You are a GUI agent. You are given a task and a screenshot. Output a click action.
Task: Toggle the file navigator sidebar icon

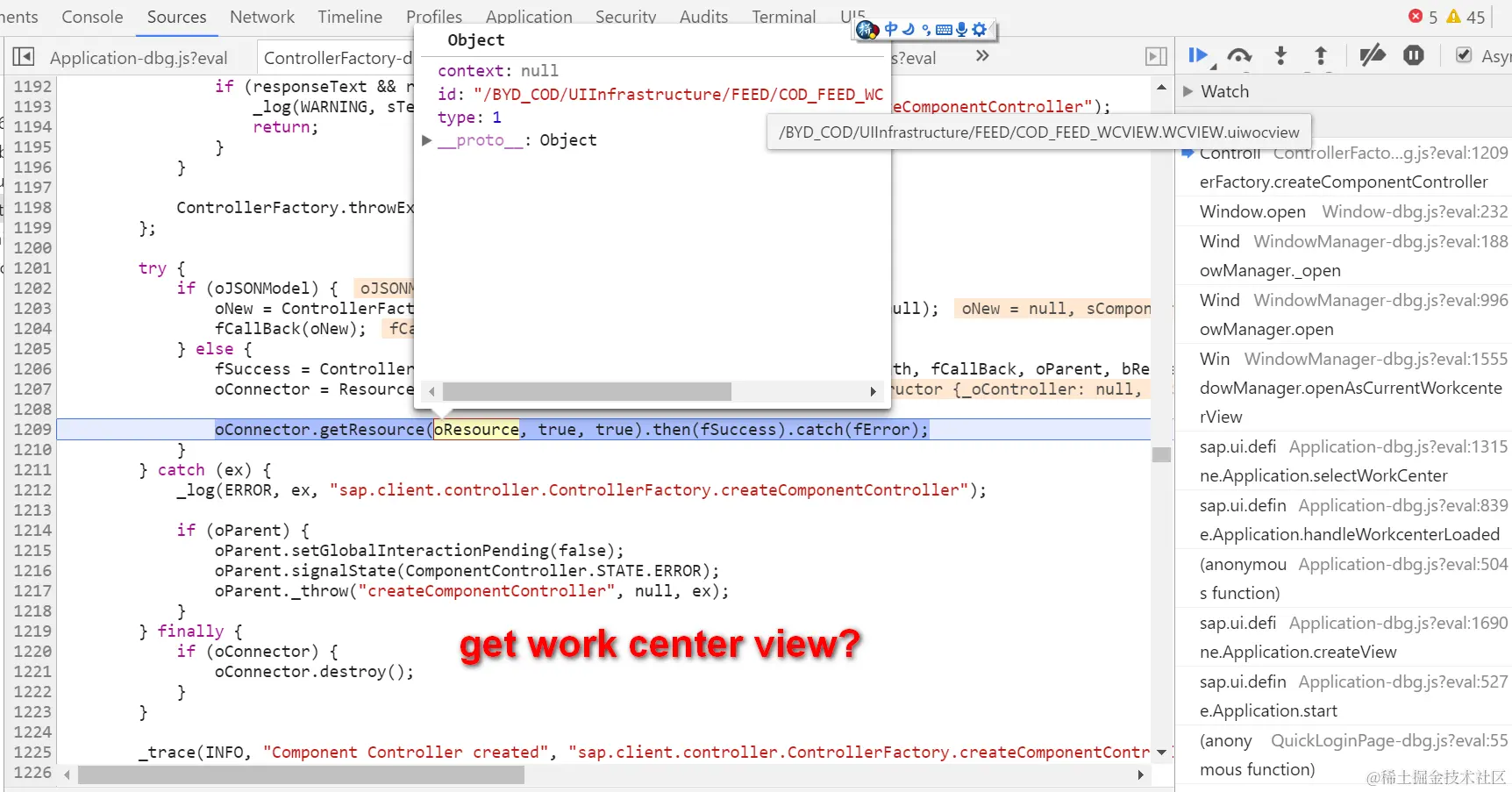click(x=24, y=57)
